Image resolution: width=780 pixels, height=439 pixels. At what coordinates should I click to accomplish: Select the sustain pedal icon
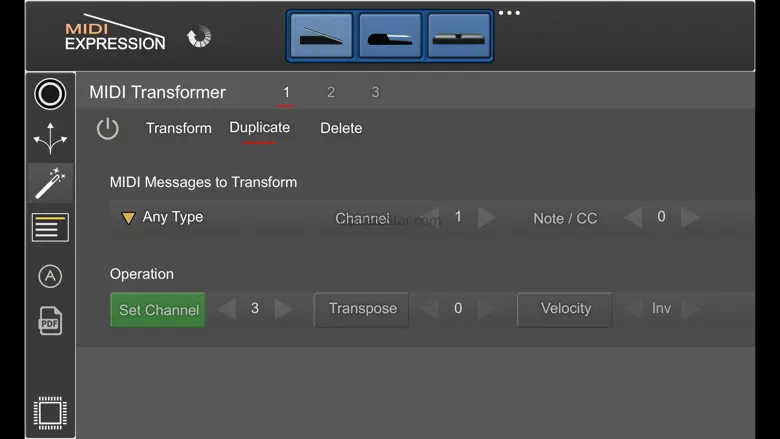pos(390,36)
